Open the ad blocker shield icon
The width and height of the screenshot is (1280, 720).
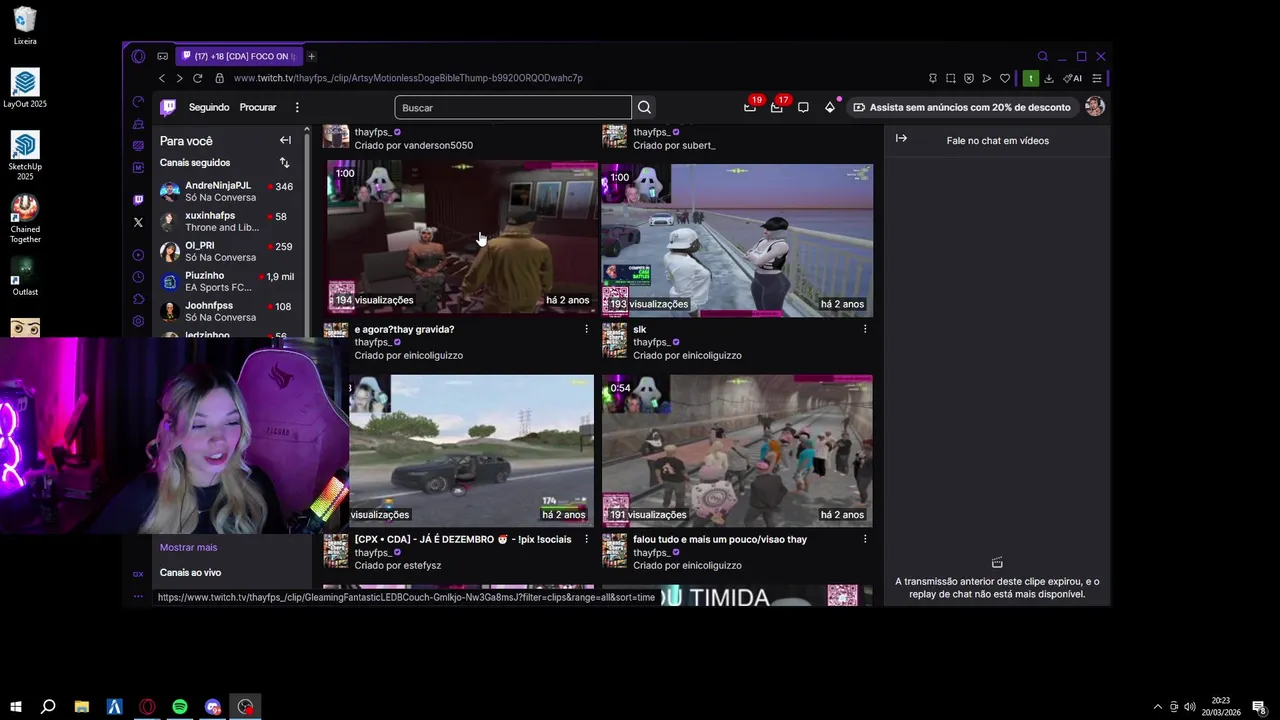click(x=968, y=78)
